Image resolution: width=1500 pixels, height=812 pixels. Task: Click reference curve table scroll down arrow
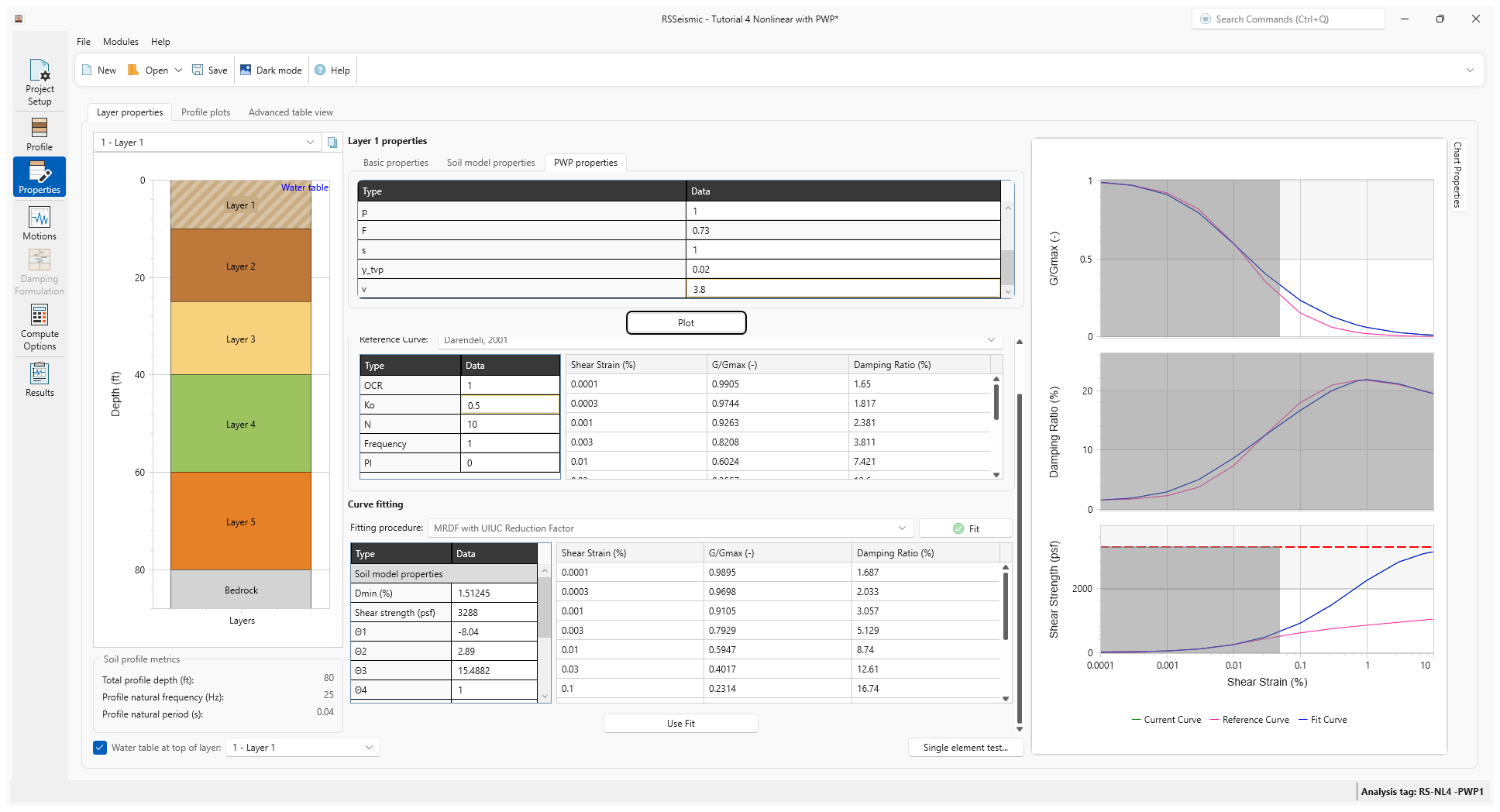point(996,475)
